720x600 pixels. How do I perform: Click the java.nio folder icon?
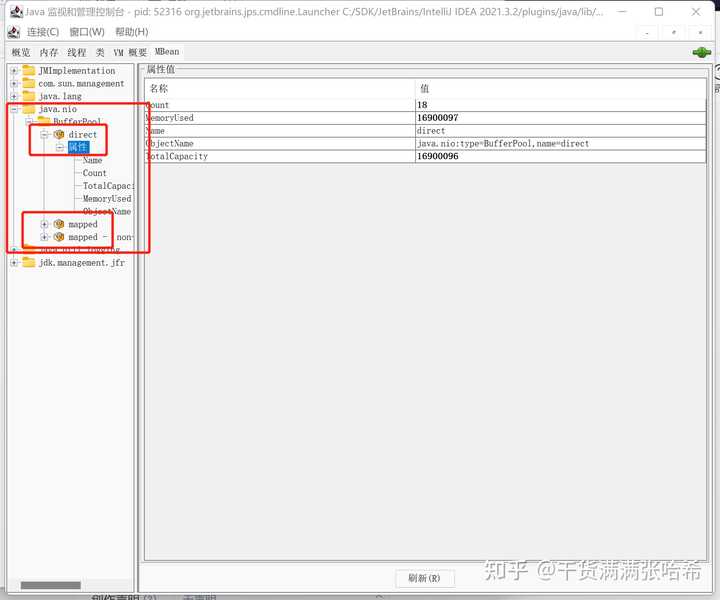pos(29,109)
